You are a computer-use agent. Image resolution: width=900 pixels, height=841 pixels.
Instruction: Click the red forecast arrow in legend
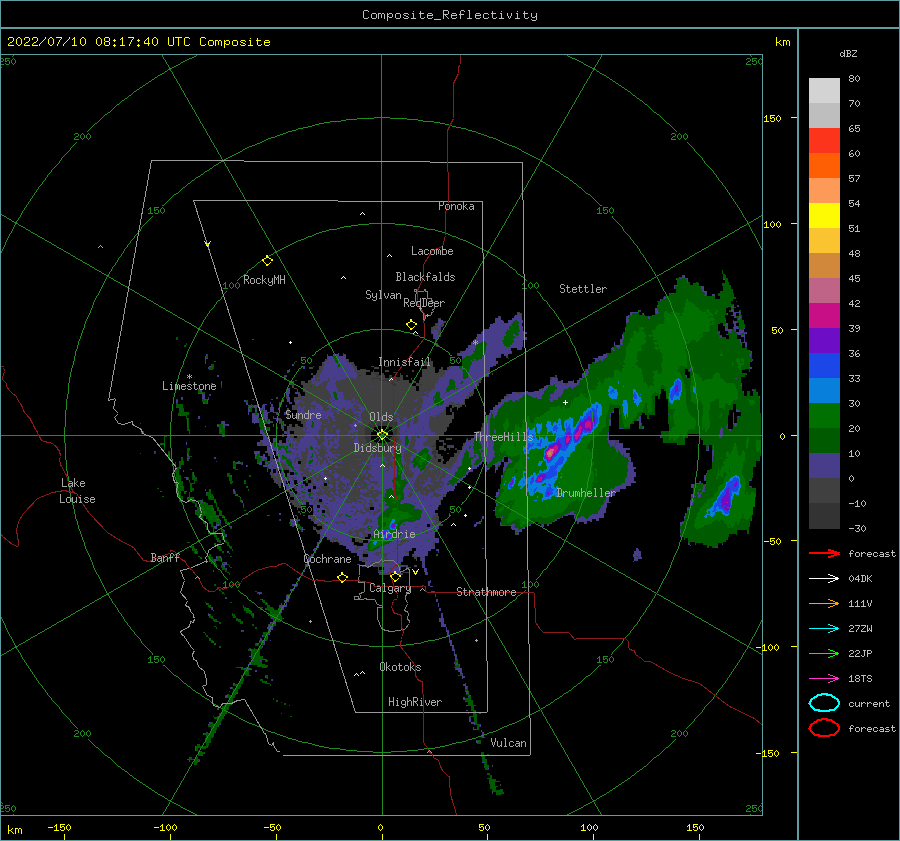(824, 553)
